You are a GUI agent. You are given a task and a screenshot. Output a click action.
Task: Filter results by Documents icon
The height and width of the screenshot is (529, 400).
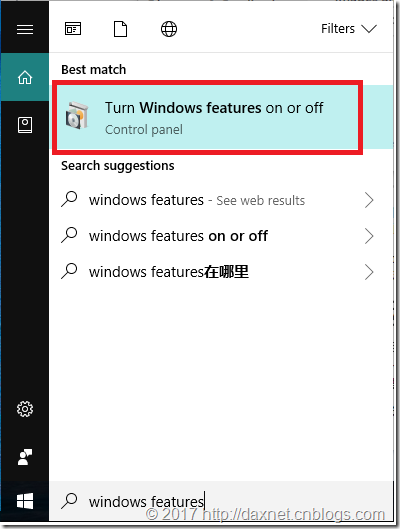pos(120,29)
